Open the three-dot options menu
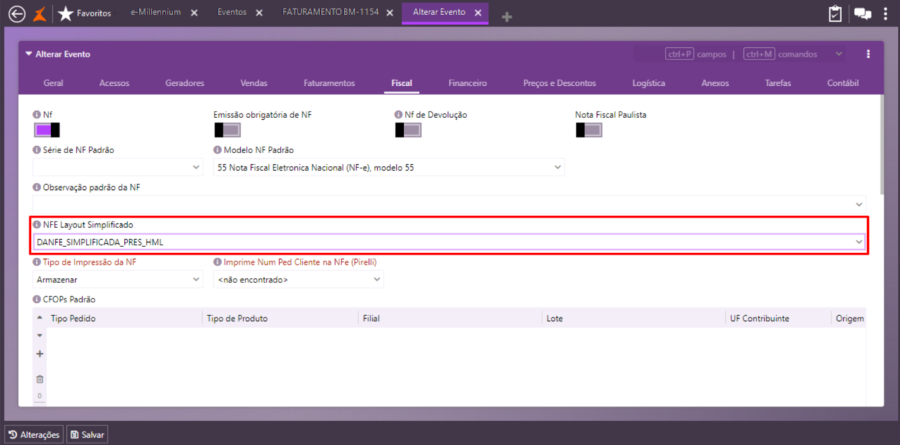This screenshot has width=900, height=445. click(x=868, y=54)
